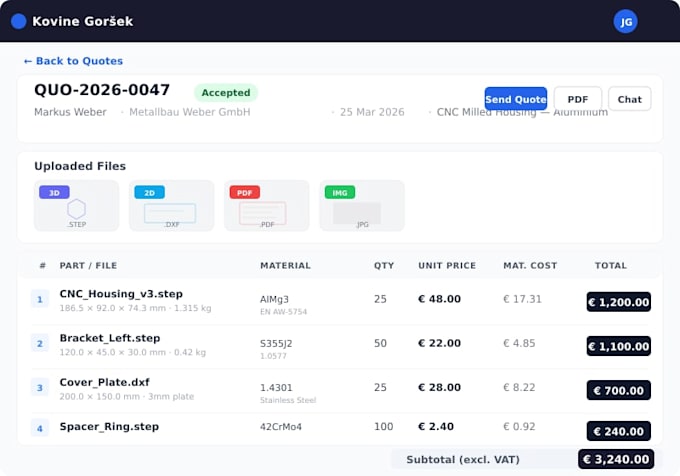Click the € 4.85 material cost
This screenshot has height=476, width=680.
pos(519,343)
